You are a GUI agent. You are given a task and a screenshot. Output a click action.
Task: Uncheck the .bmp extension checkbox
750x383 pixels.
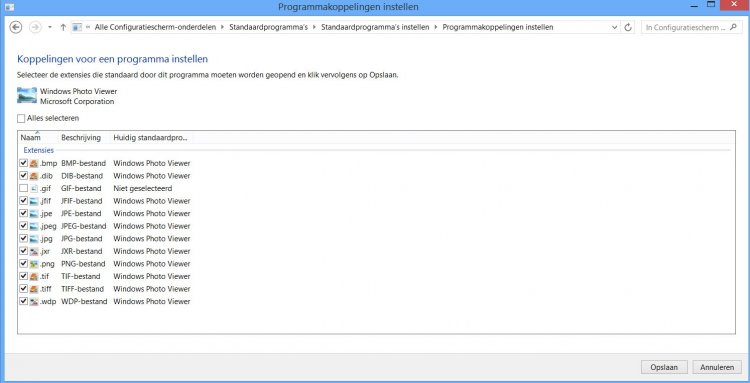tap(23, 163)
